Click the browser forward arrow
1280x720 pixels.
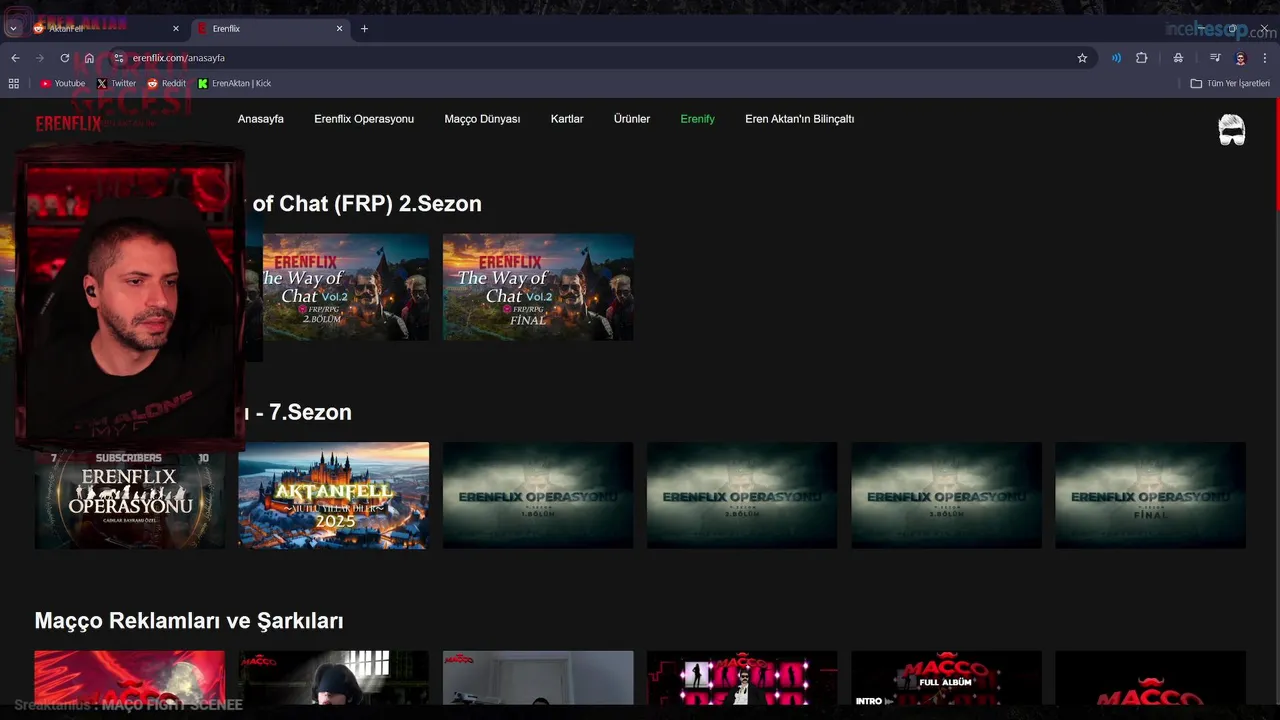coord(40,58)
